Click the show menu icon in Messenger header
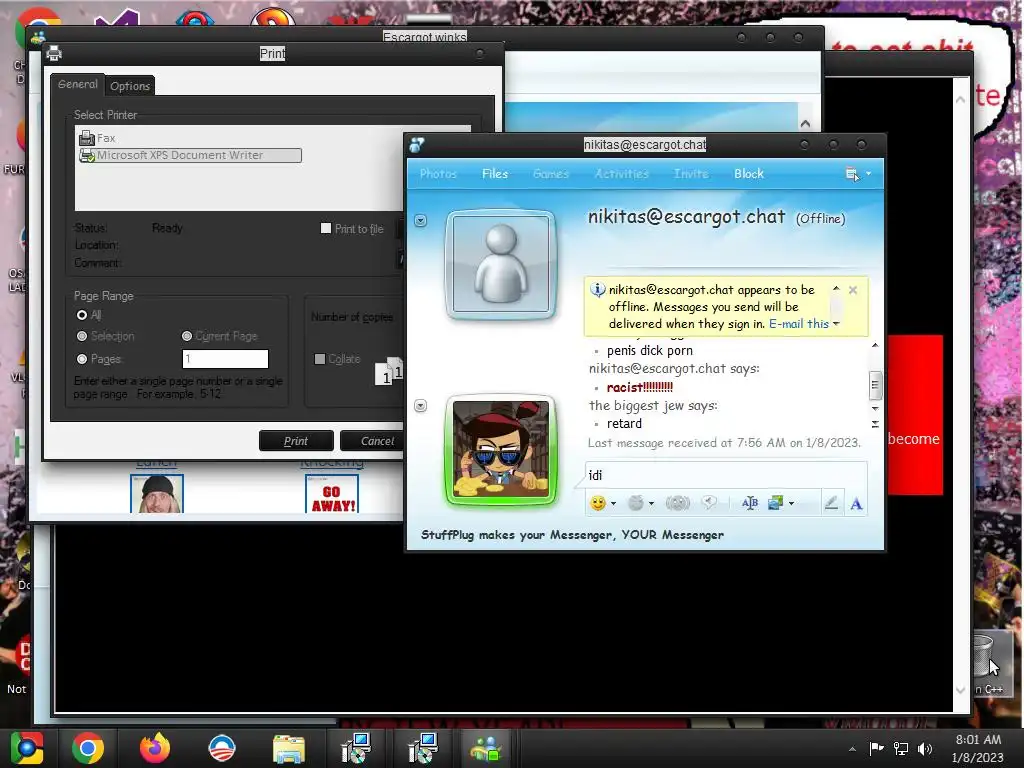Image resolution: width=1024 pixels, height=768 pixels. 852,174
